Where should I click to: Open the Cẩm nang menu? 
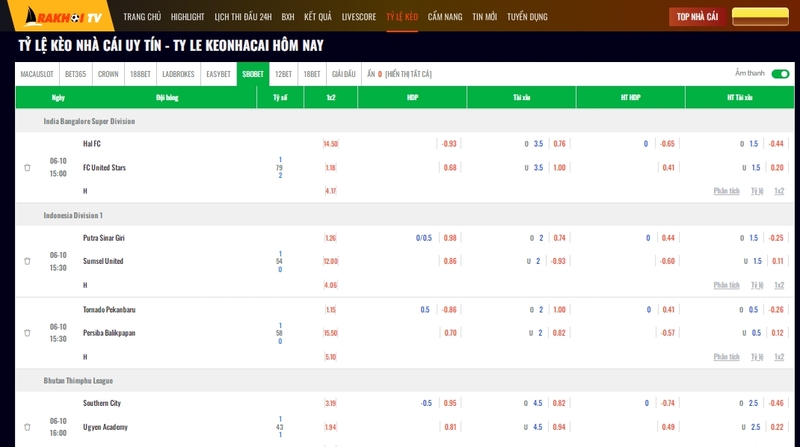point(443,17)
